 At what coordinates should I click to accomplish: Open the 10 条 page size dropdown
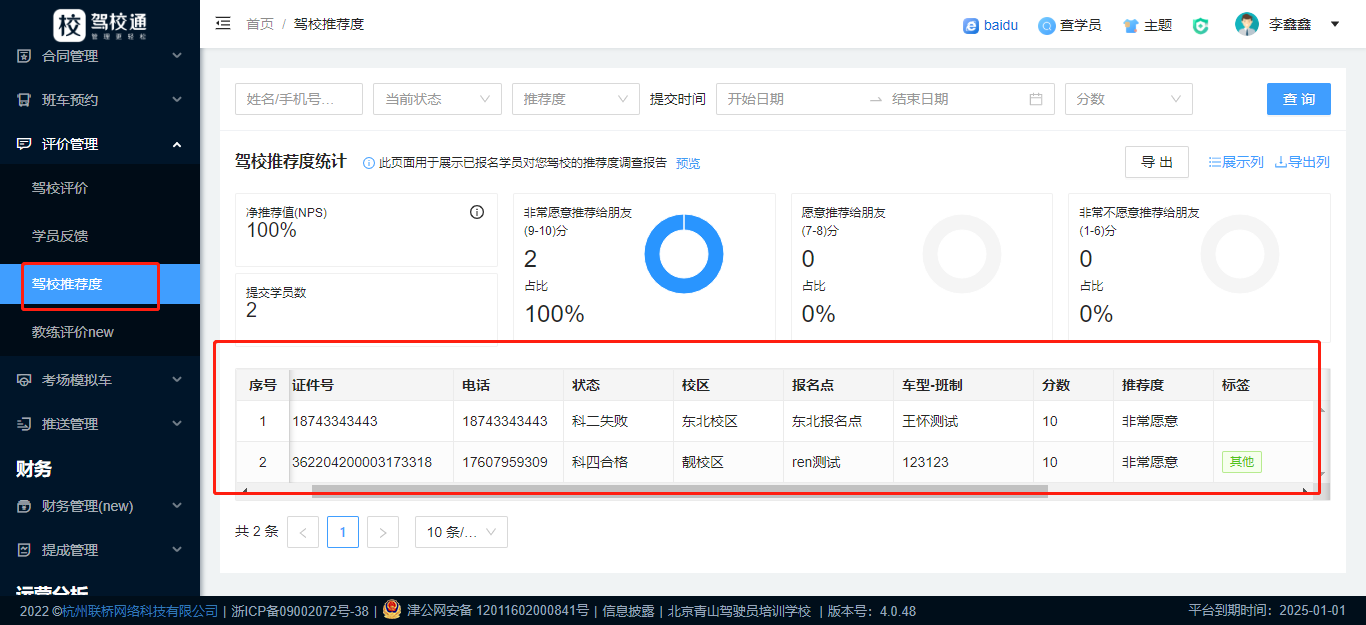click(x=461, y=532)
